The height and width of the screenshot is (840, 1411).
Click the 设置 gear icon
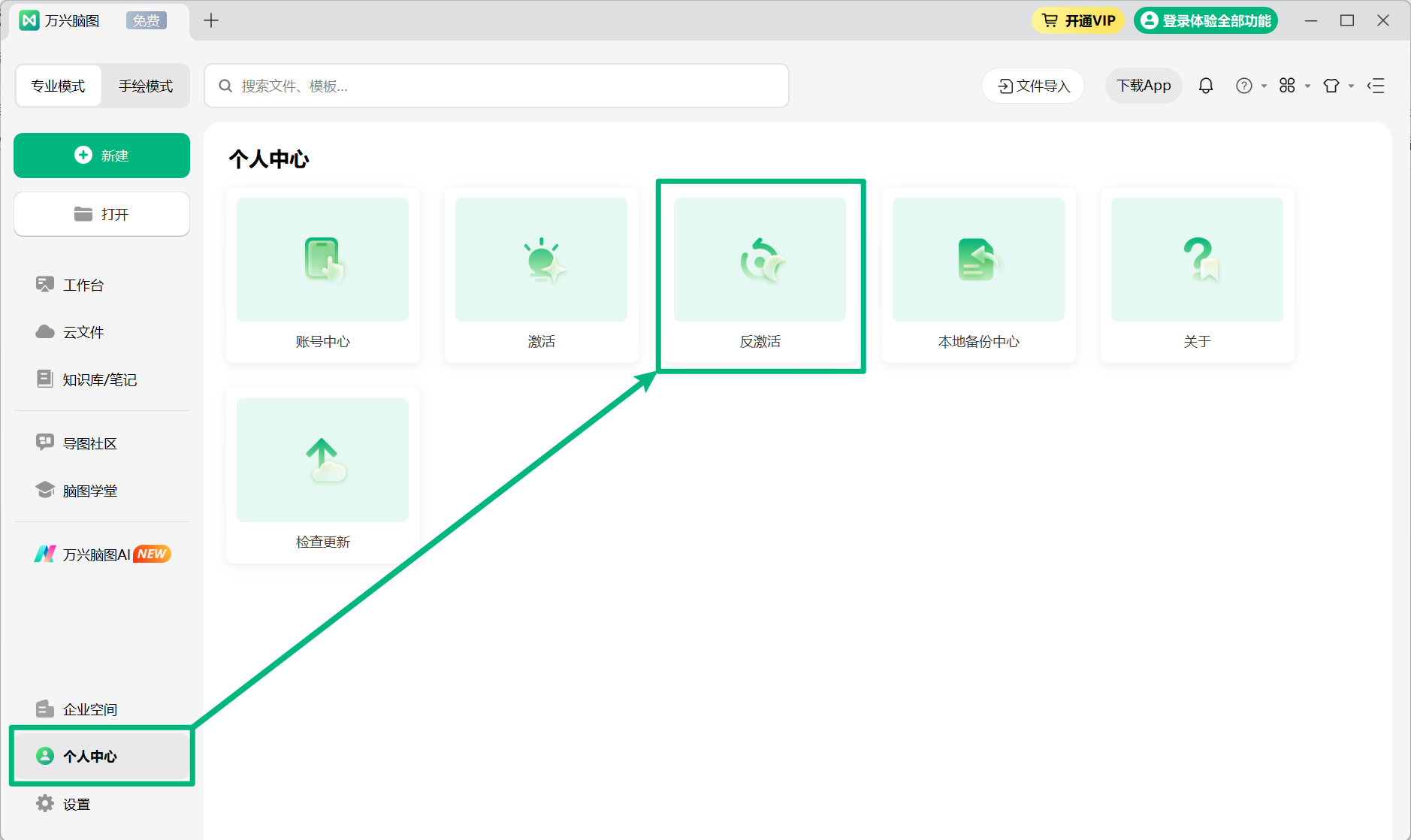pyautogui.click(x=45, y=803)
